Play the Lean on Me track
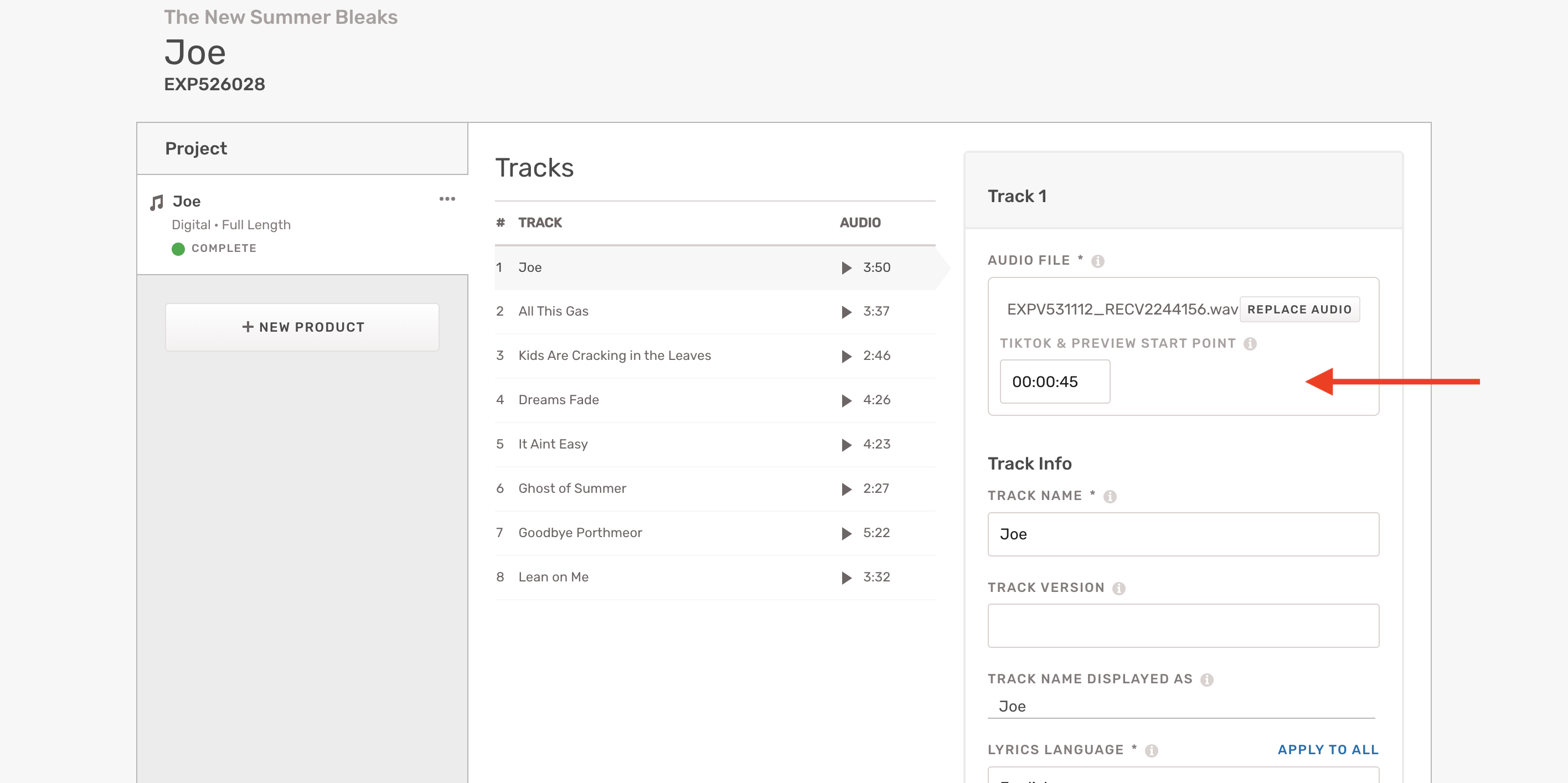This screenshot has height=783, width=1568. (x=846, y=578)
